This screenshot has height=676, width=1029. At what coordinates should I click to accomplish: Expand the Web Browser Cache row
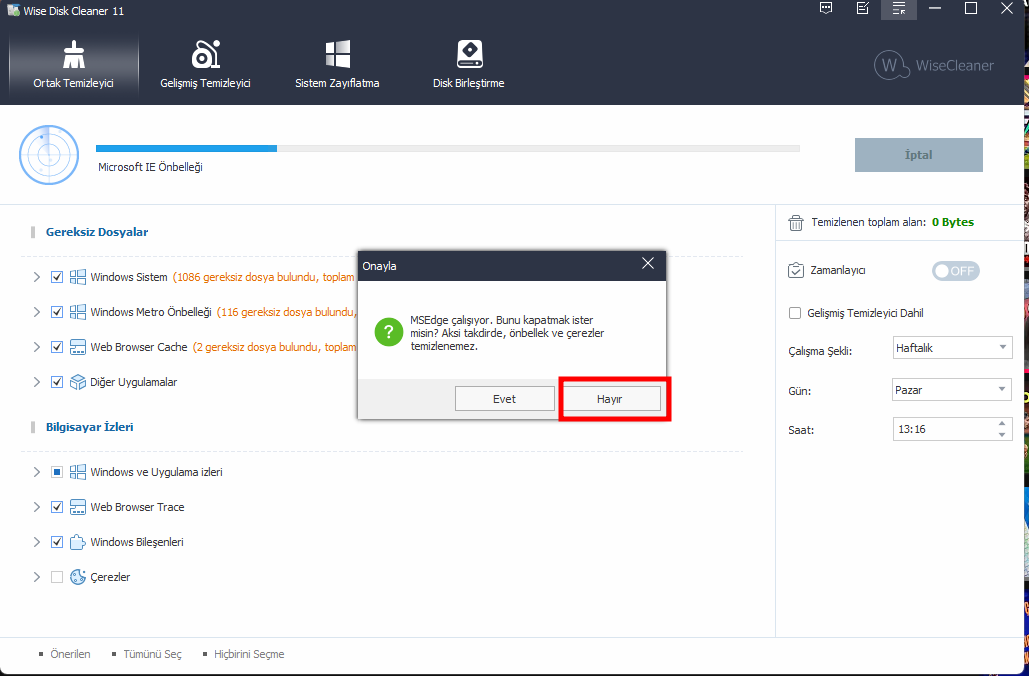(x=37, y=347)
